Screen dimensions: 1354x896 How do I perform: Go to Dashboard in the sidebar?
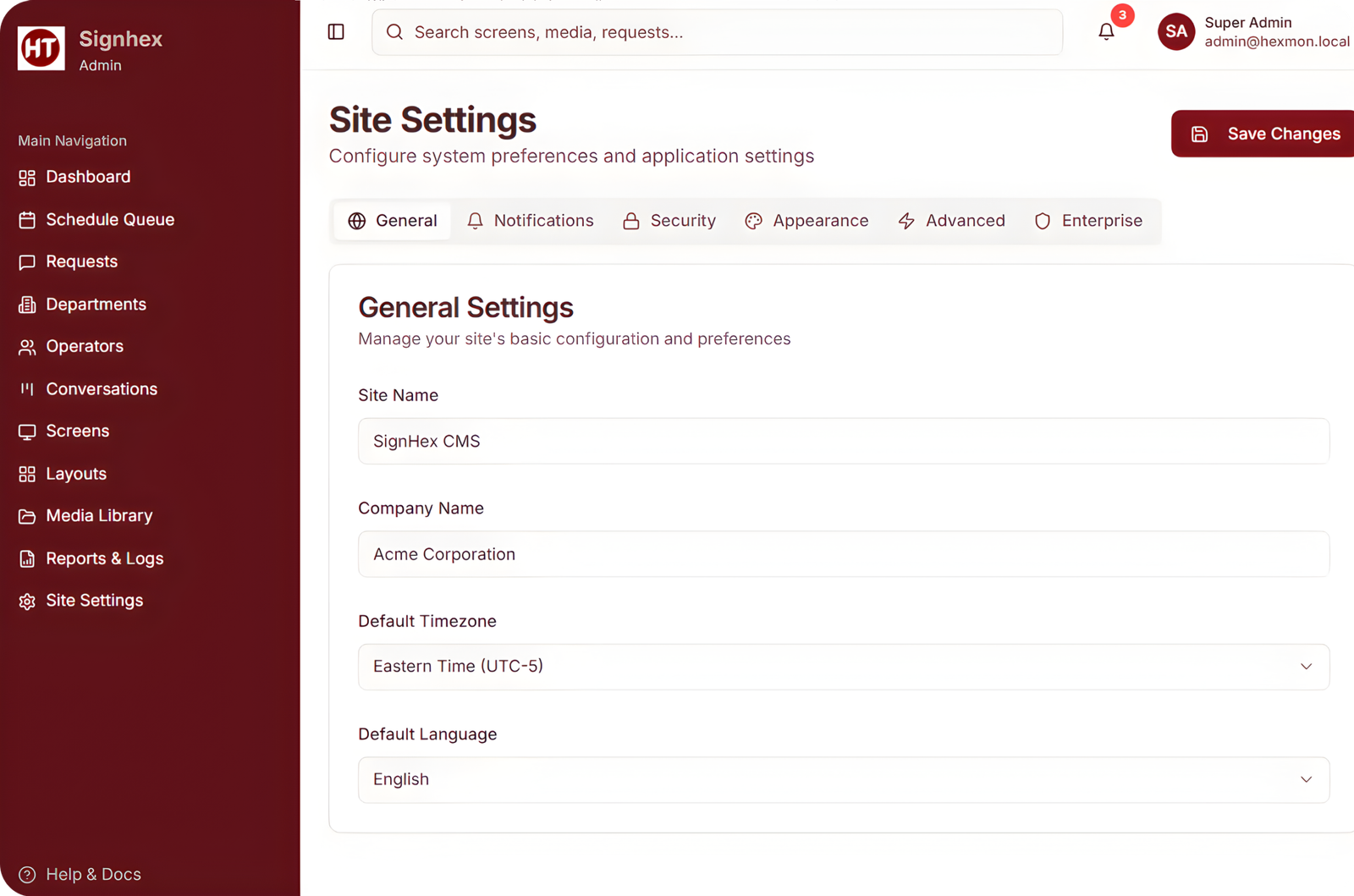(88, 177)
